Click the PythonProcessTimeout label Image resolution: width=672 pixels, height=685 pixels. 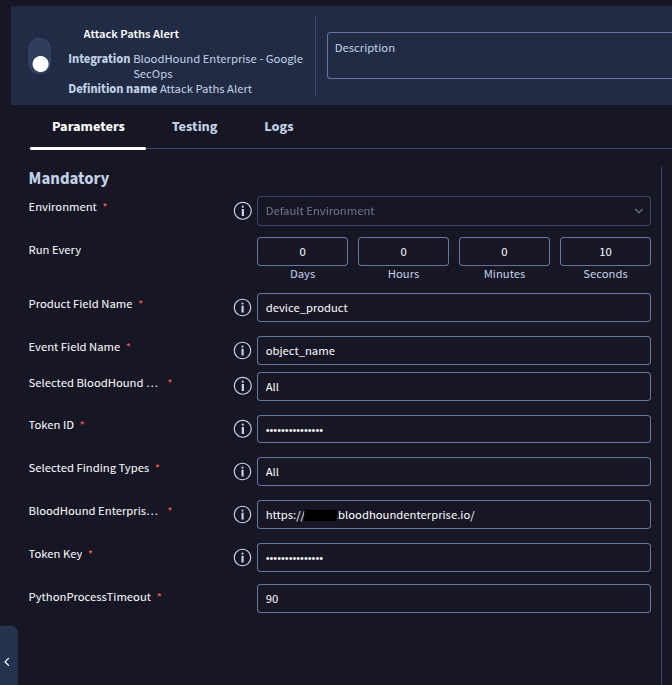coord(90,597)
